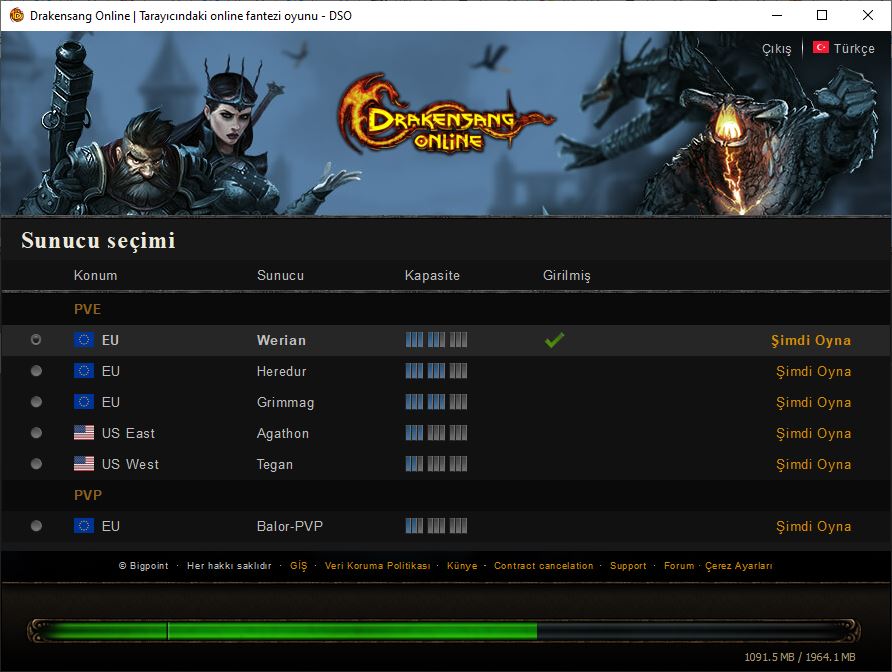Open the Veri Koruma Politikası link
Screen dimensions: 892x672
(377, 566)
